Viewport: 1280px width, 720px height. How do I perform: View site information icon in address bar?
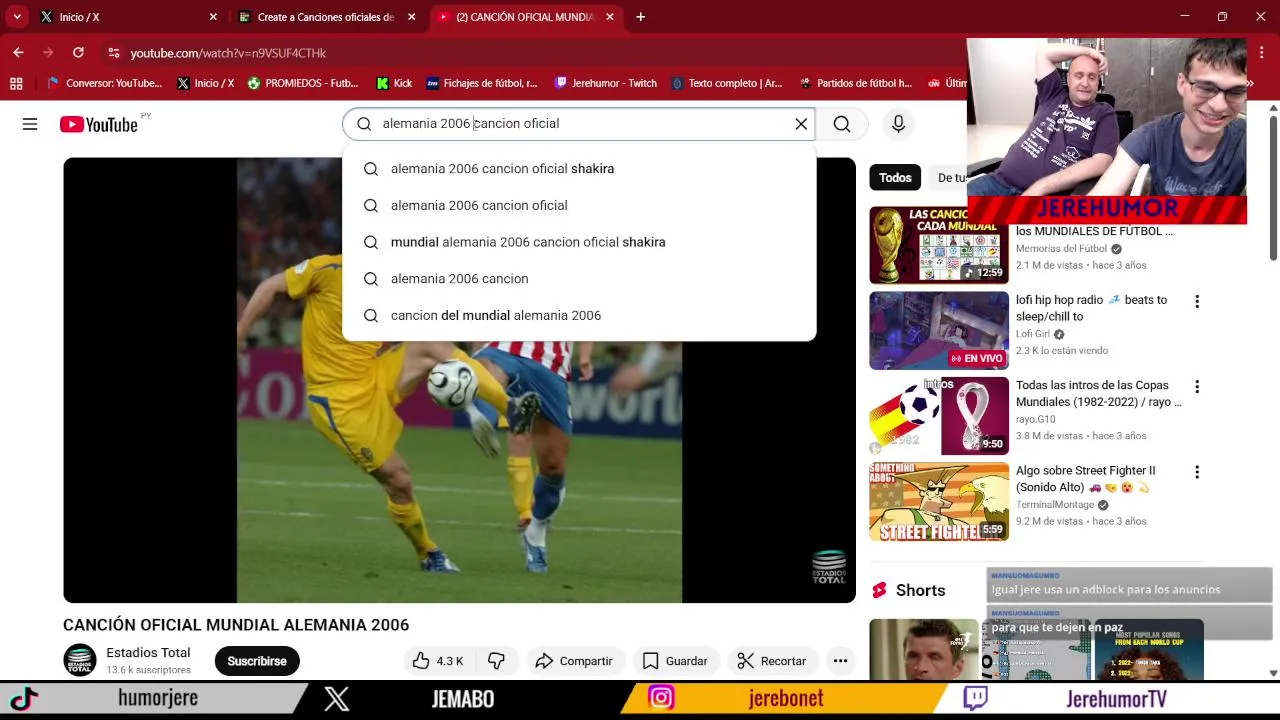[113, 53]
